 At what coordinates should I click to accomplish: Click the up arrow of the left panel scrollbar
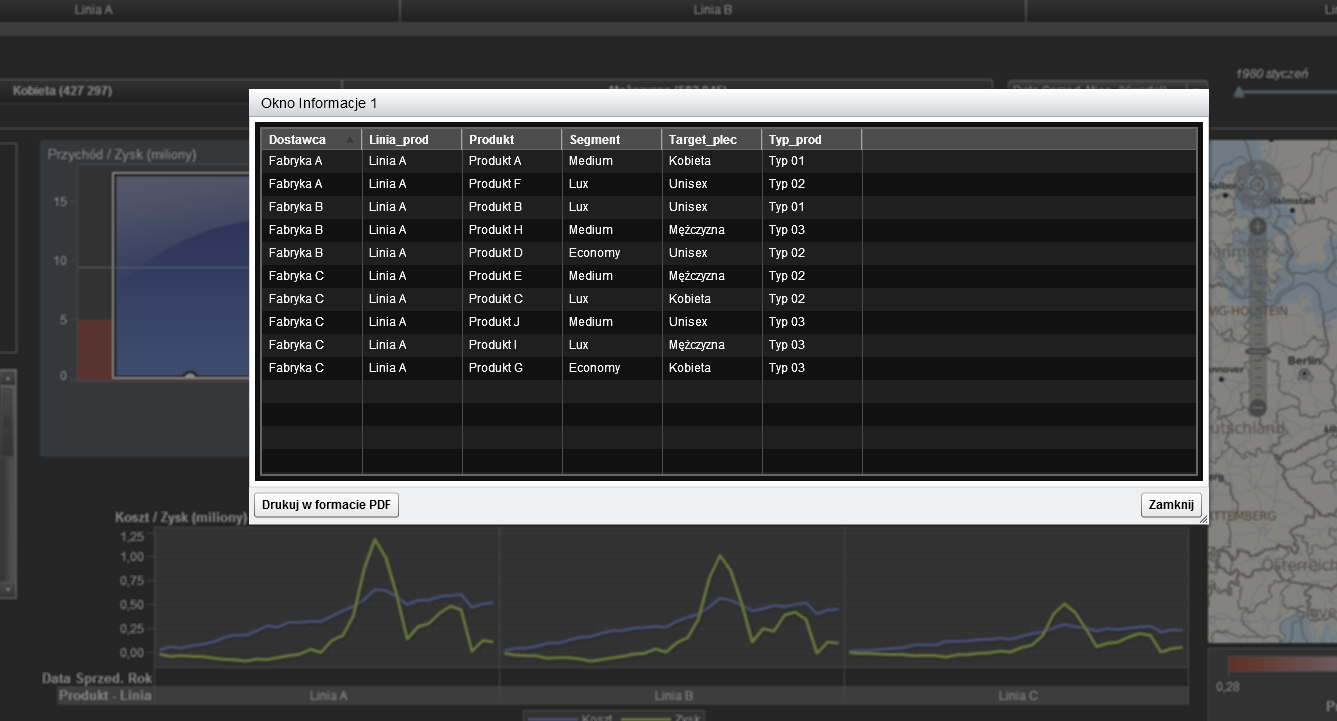coord(7,378)
